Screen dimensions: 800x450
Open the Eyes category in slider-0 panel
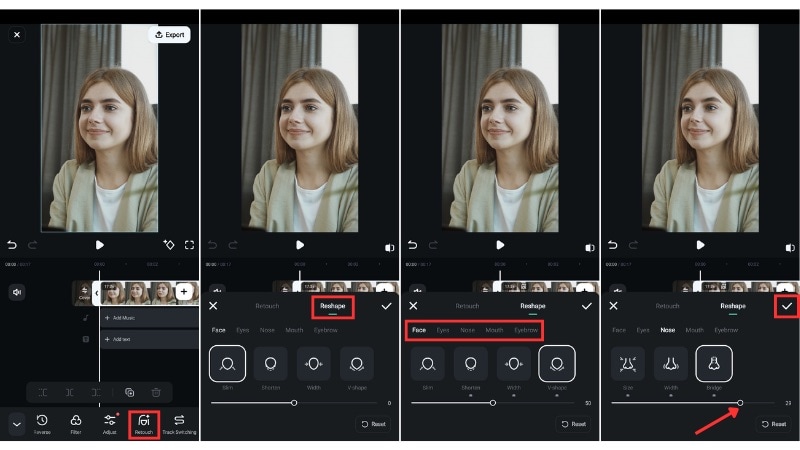[242, 330]
